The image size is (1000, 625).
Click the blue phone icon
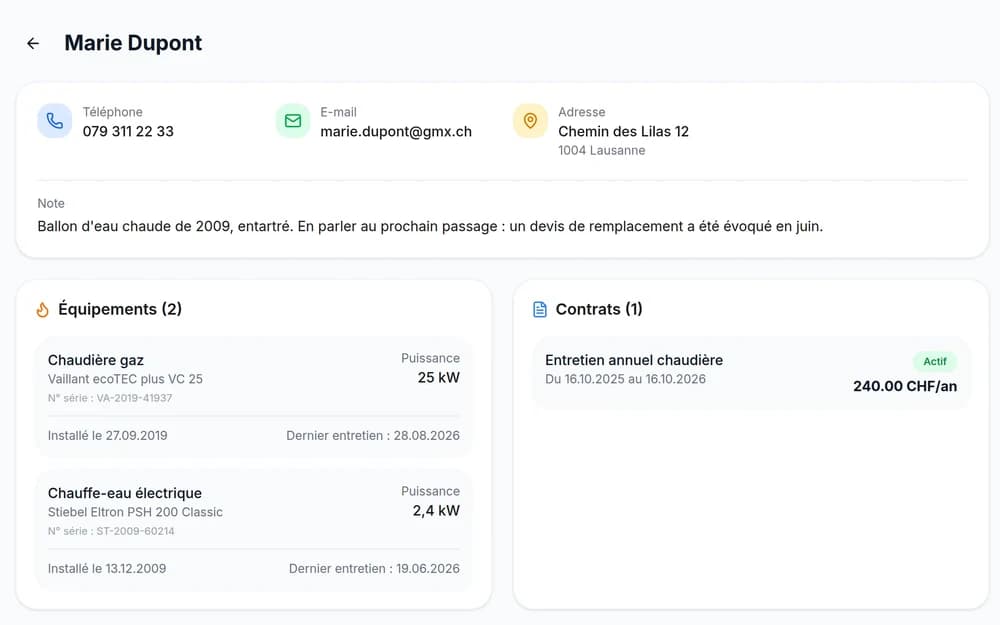[55, 121]
